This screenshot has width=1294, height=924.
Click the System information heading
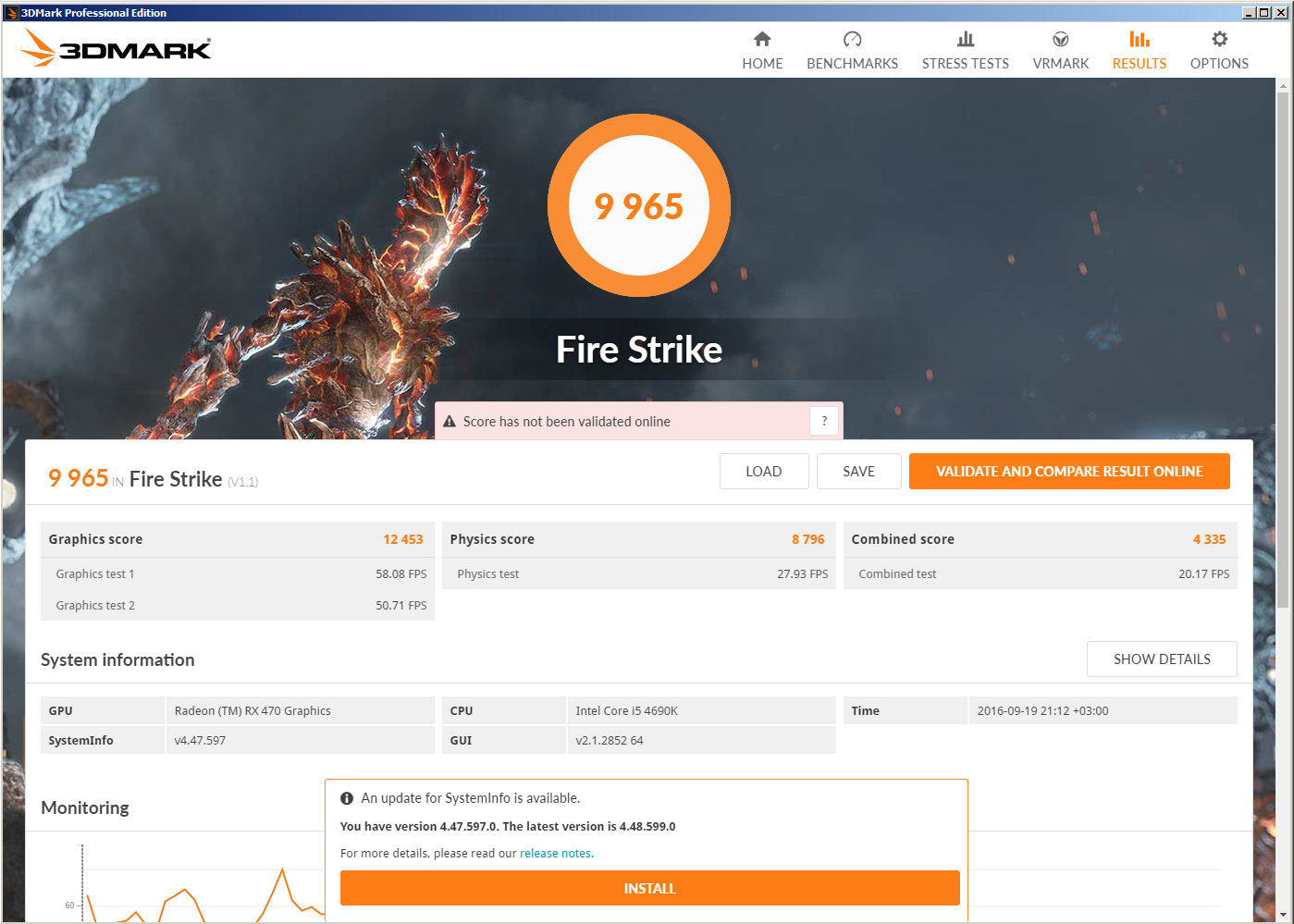(117, 659)
